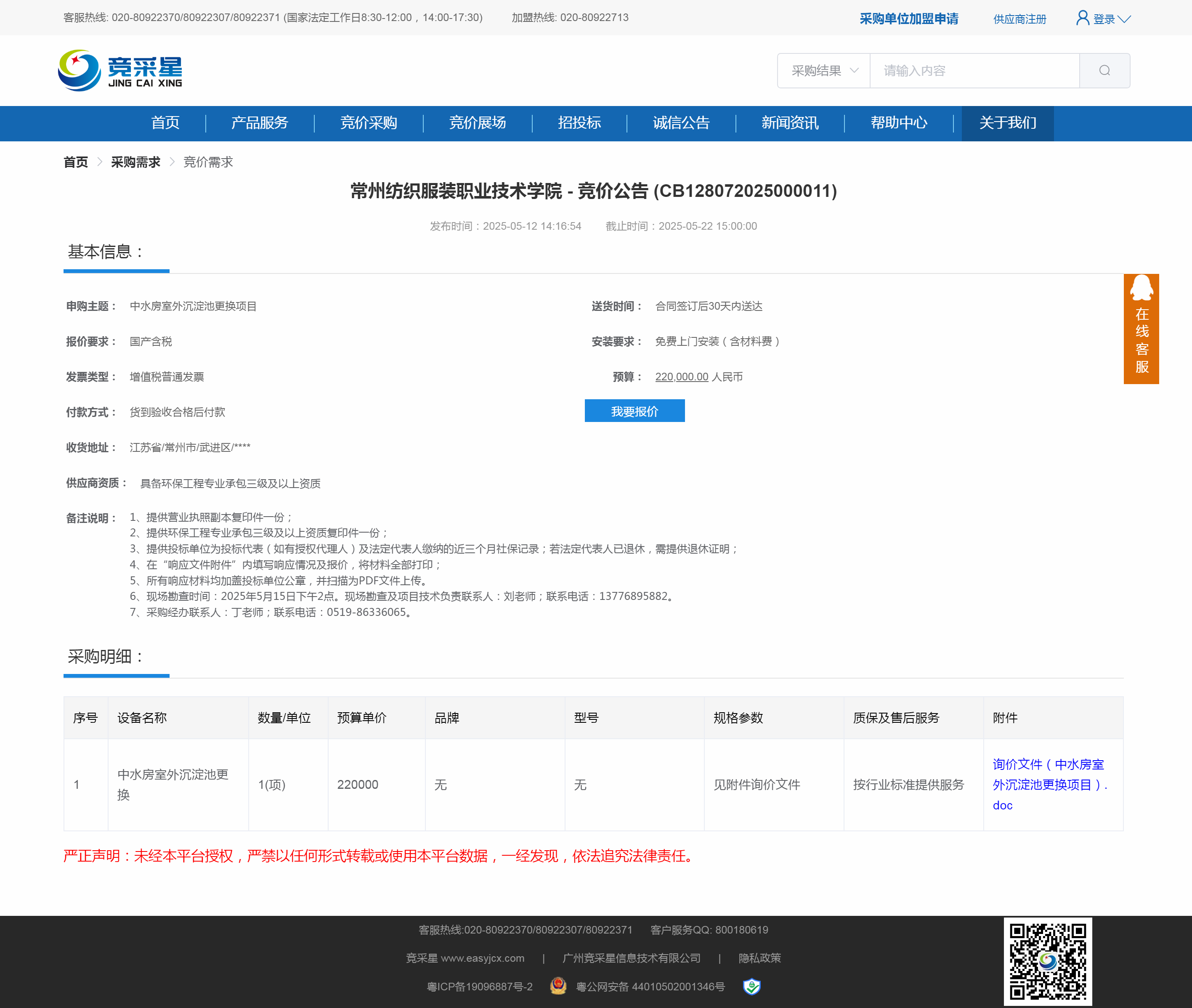Open the 帮助中心 menu item
1192x1008 pixels.
[898, 123]
